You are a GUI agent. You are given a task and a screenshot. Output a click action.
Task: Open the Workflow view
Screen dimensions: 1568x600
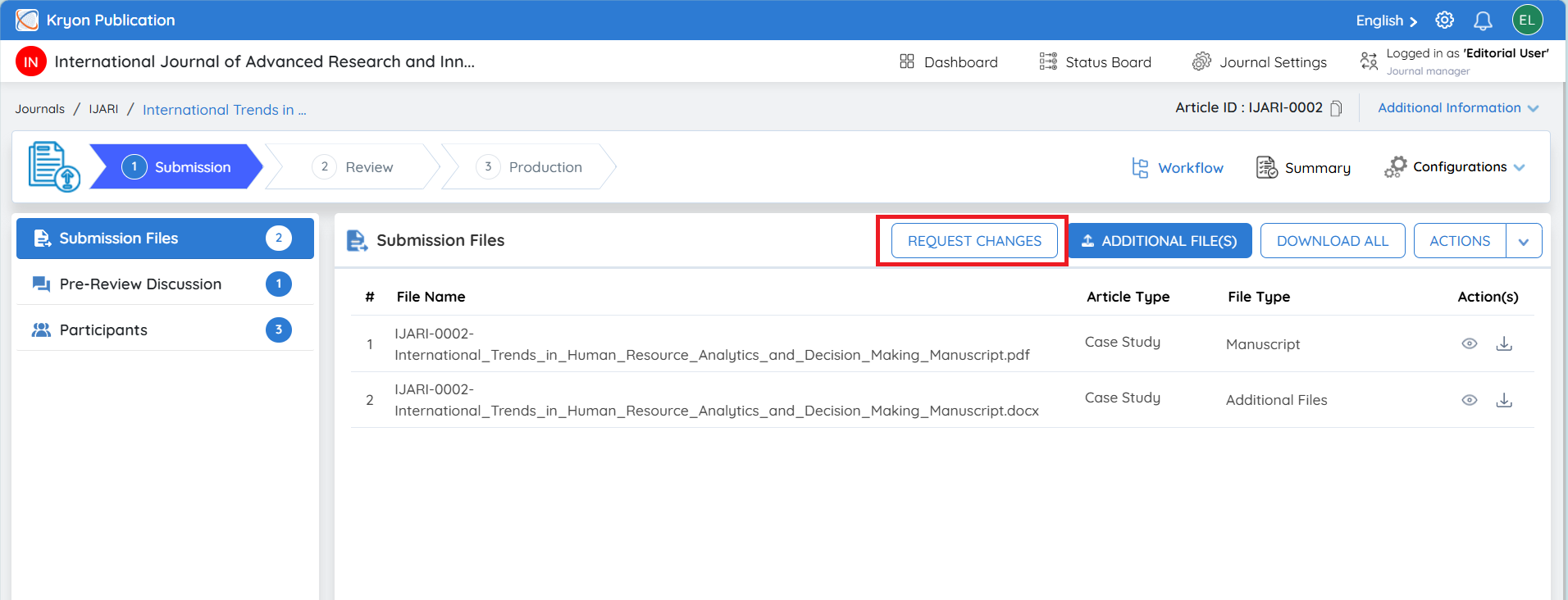coord(1178,168)
